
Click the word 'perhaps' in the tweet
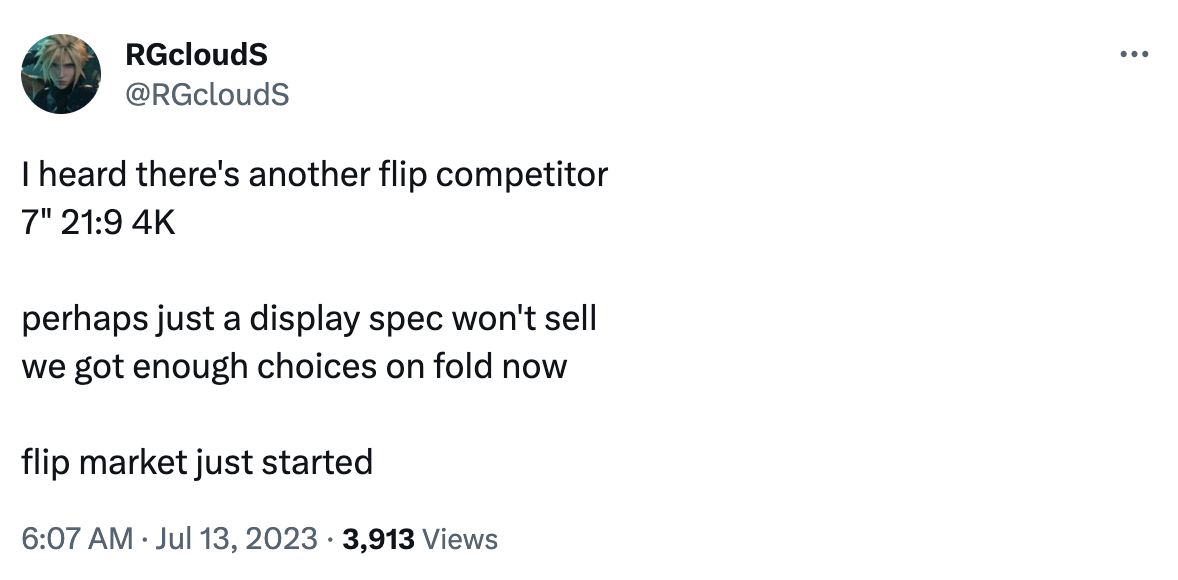click(x=85, y=320)
